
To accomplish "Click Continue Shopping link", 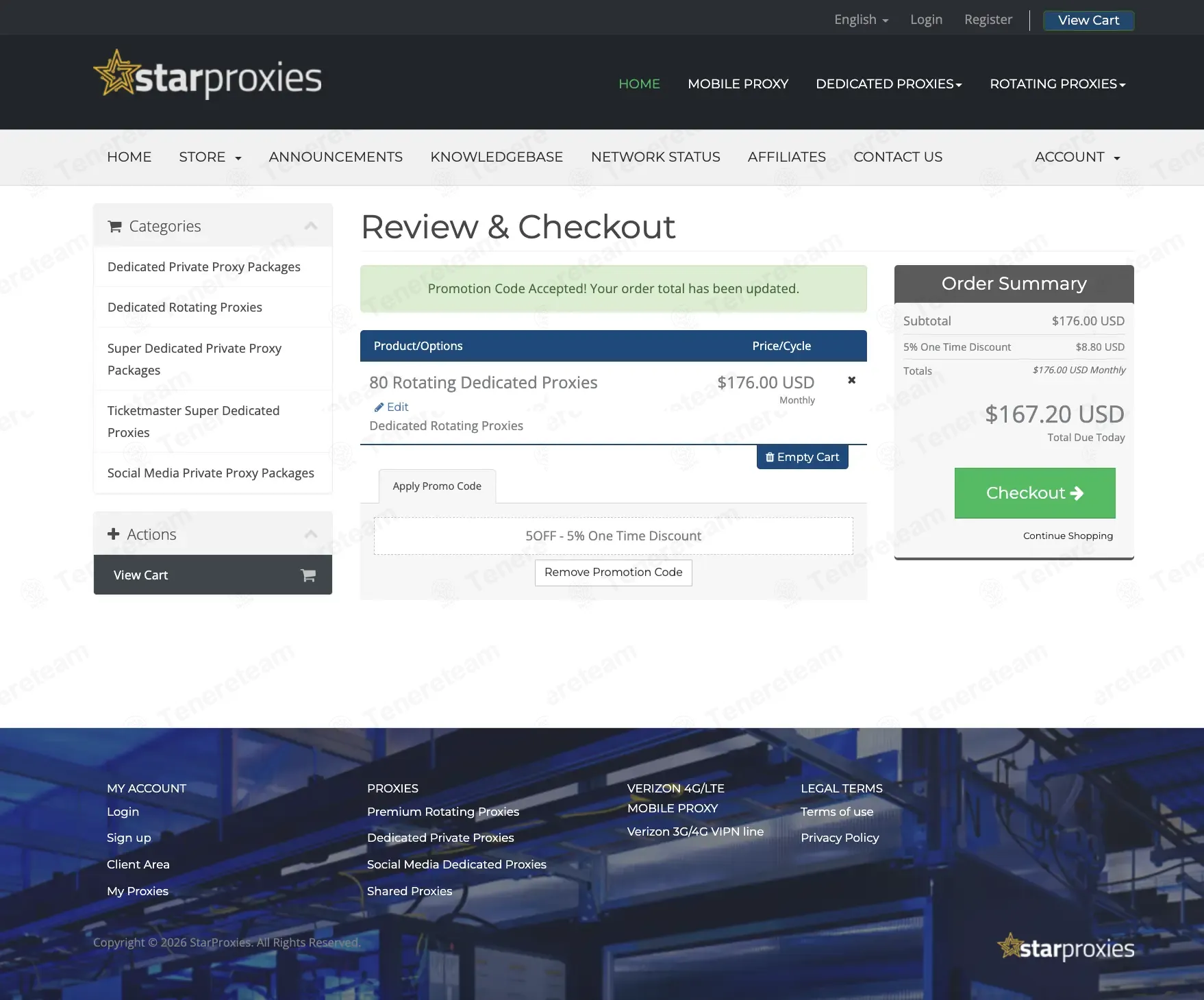I will [x=1068, y=536].
